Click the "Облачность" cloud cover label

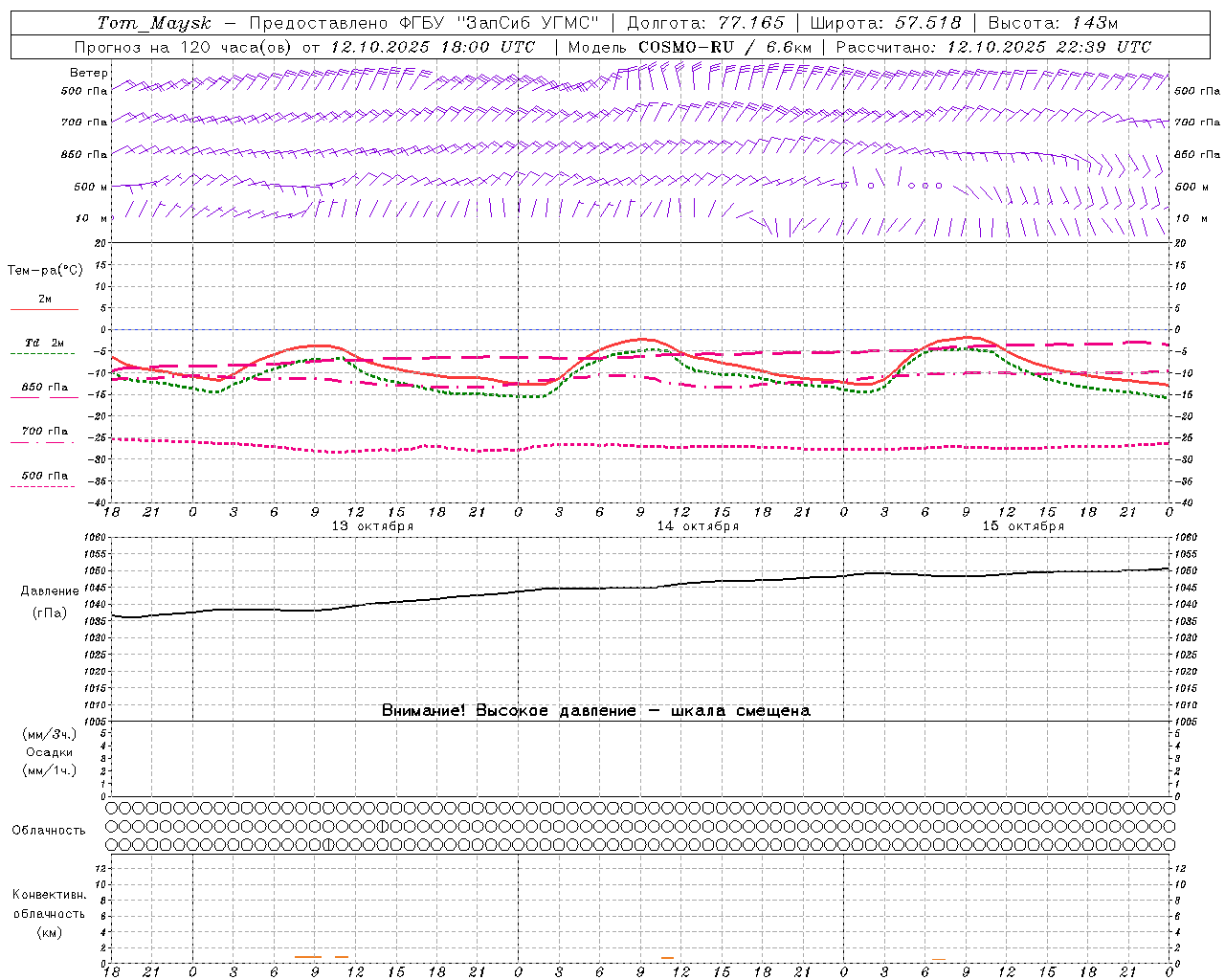point(49,830)
